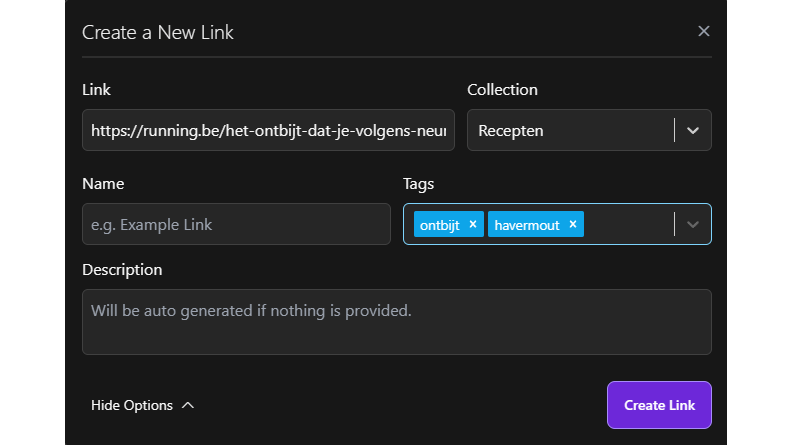Click the empty area in Tags field
Image resolution: width=791 pixels, height=445 pixels.
coord(628,224)
